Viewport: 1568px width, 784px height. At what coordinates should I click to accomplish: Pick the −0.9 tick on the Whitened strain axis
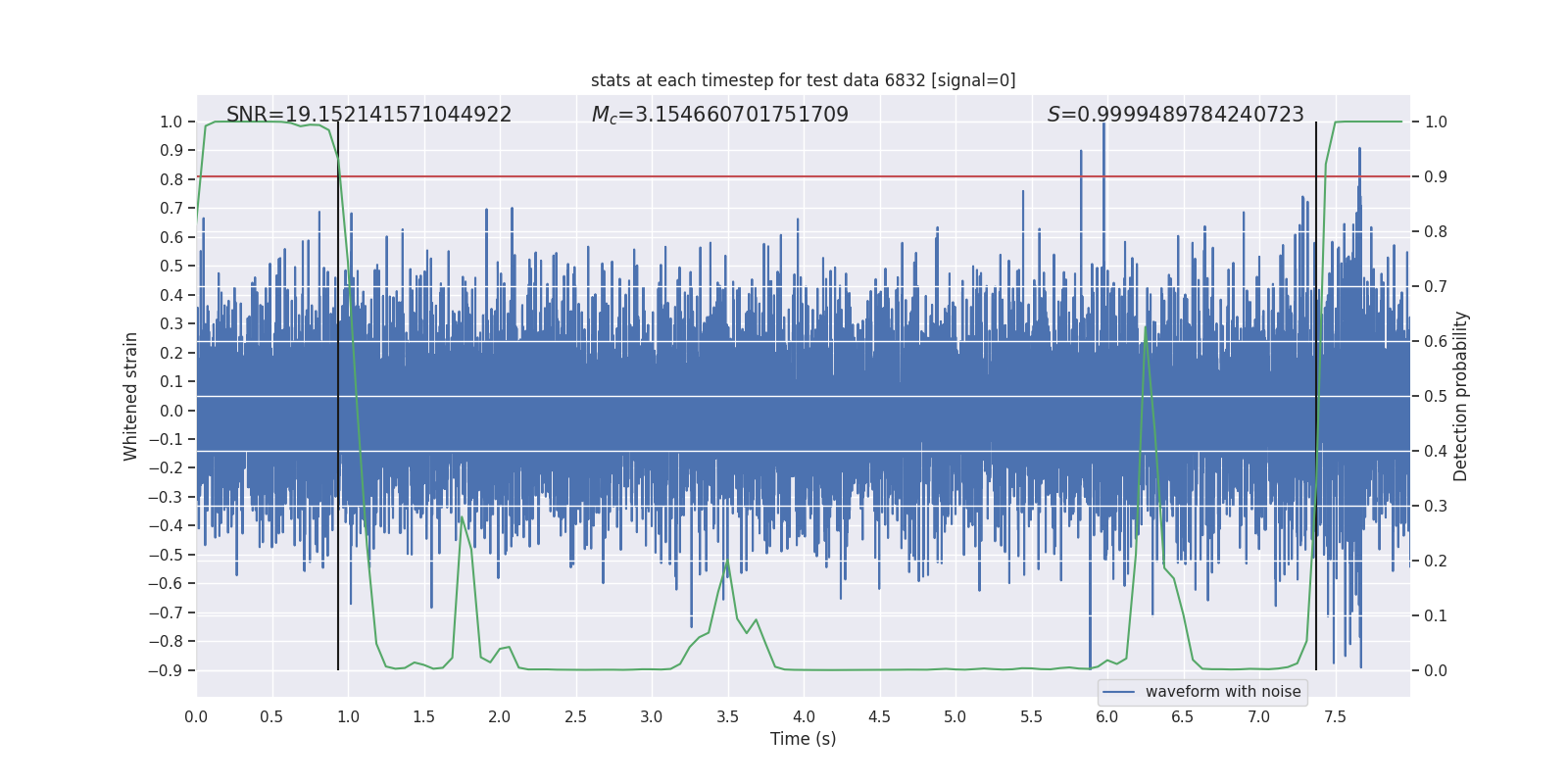[x=166, y=671]
